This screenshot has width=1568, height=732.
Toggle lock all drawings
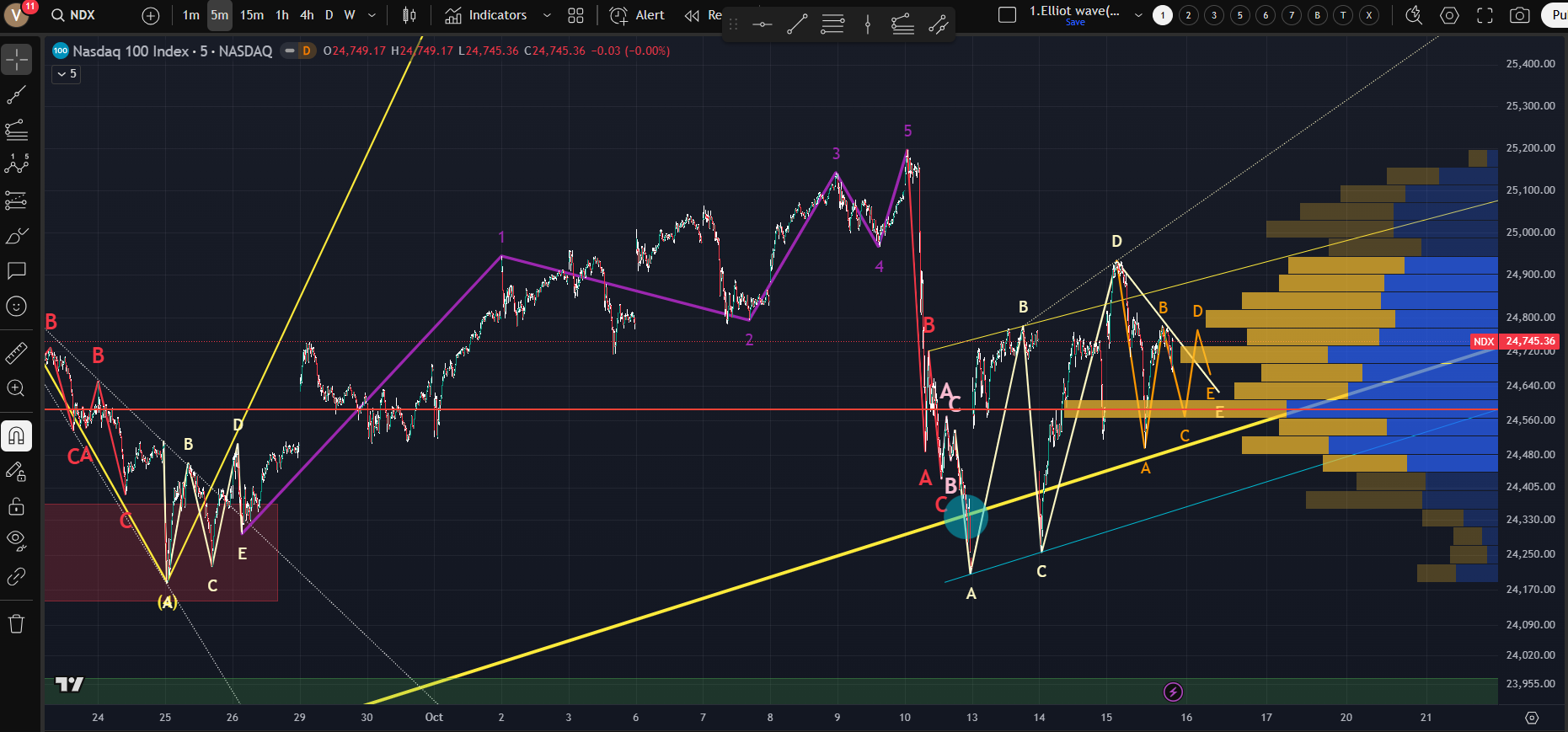click(x=16, y=506)
